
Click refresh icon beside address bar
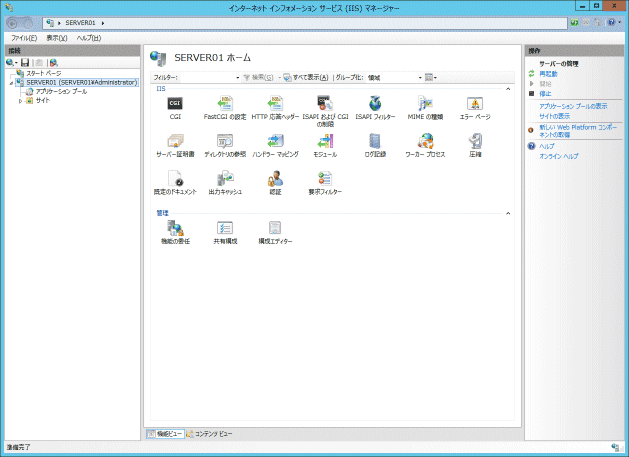[x=574, y=23]
